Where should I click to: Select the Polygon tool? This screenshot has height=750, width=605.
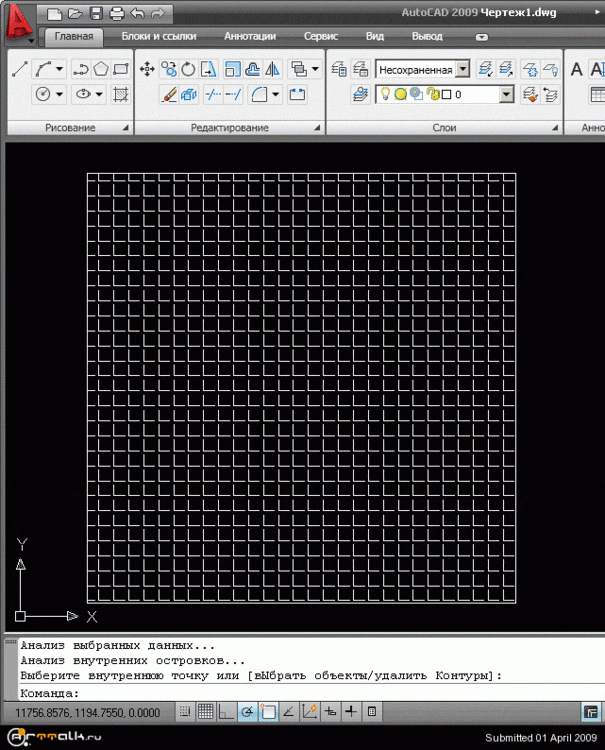click(x=100, y=69)
